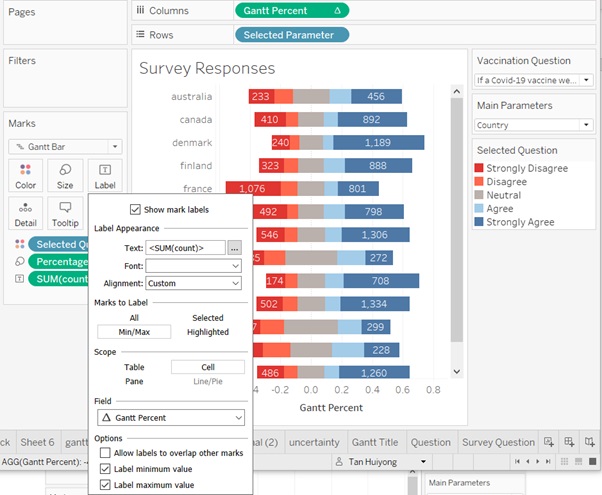Viewport: 602px width, 495px height.
Task: Open the Detail mark card
Action: (x=25, y=212)
